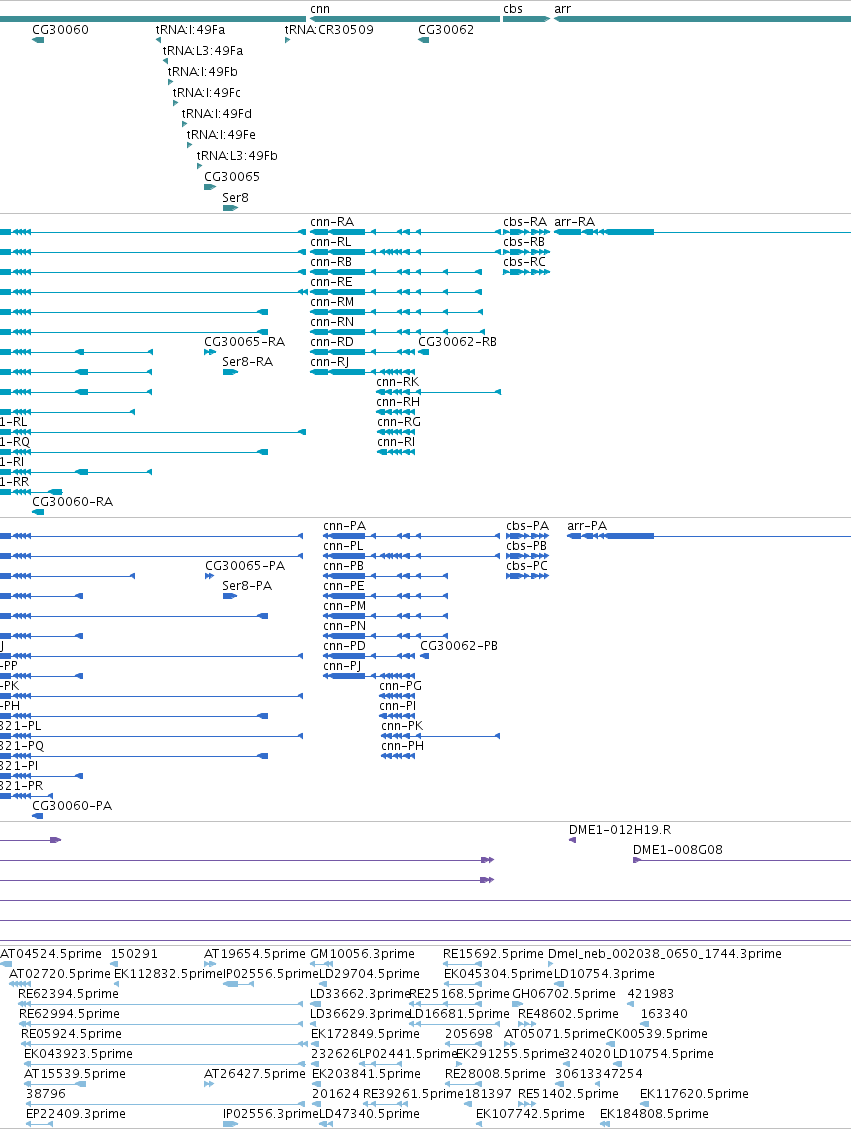The height and width of the screenshot is (1129, 851).
Task: Select the tRNA:I:49Fe label
Action: (x=221, y=134)
